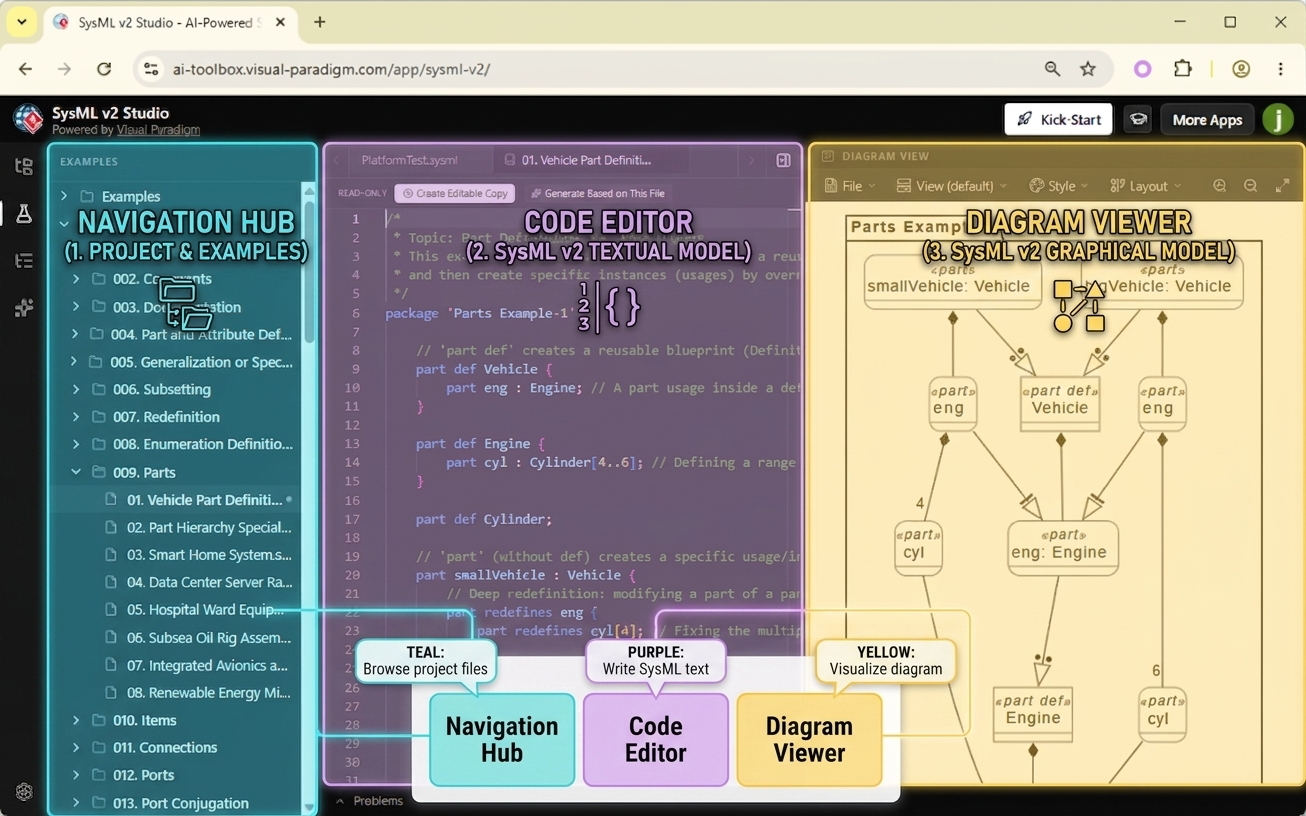This screenshot has height=816, width=1306.
Task: Open a new browser tab
Action: [320, 22]
